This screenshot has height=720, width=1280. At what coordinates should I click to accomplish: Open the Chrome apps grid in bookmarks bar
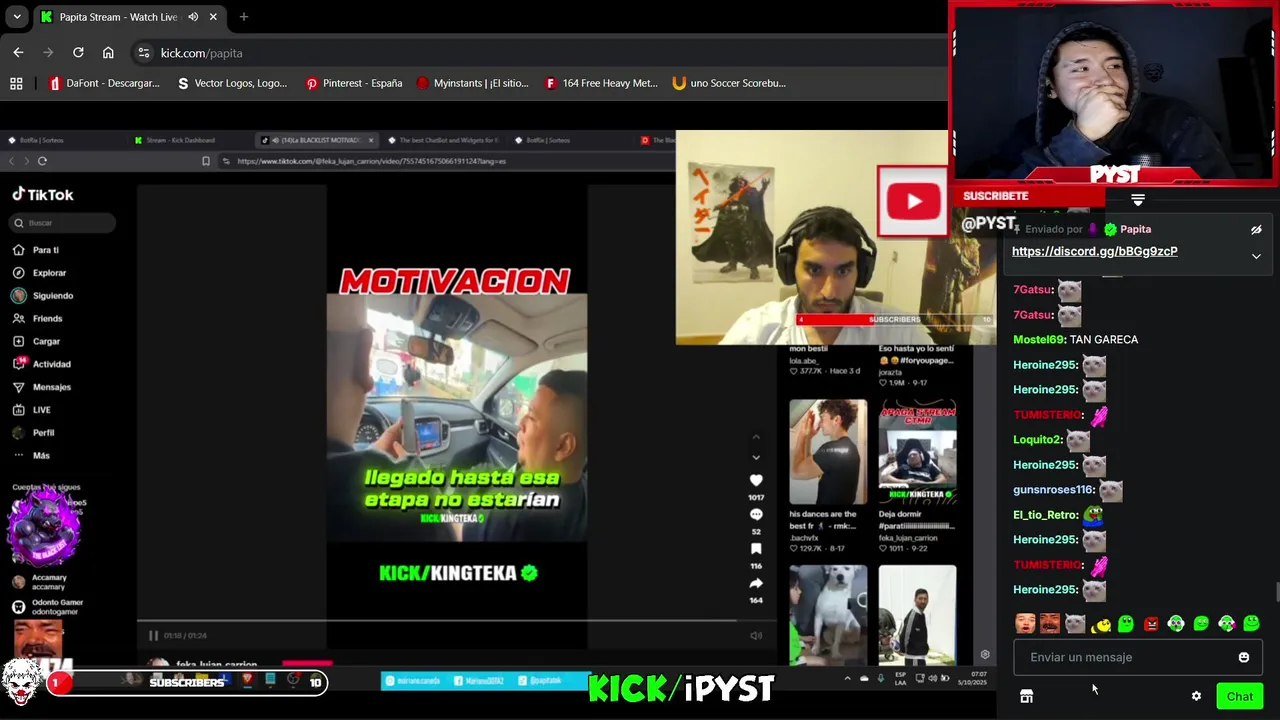16,83
